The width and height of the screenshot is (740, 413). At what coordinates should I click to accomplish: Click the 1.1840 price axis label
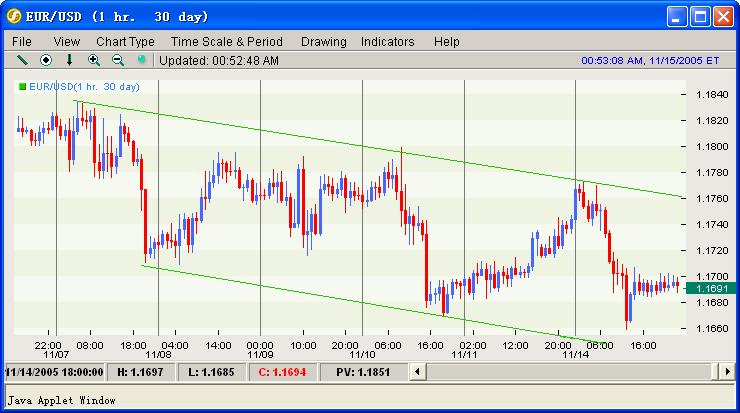point(712,94)
